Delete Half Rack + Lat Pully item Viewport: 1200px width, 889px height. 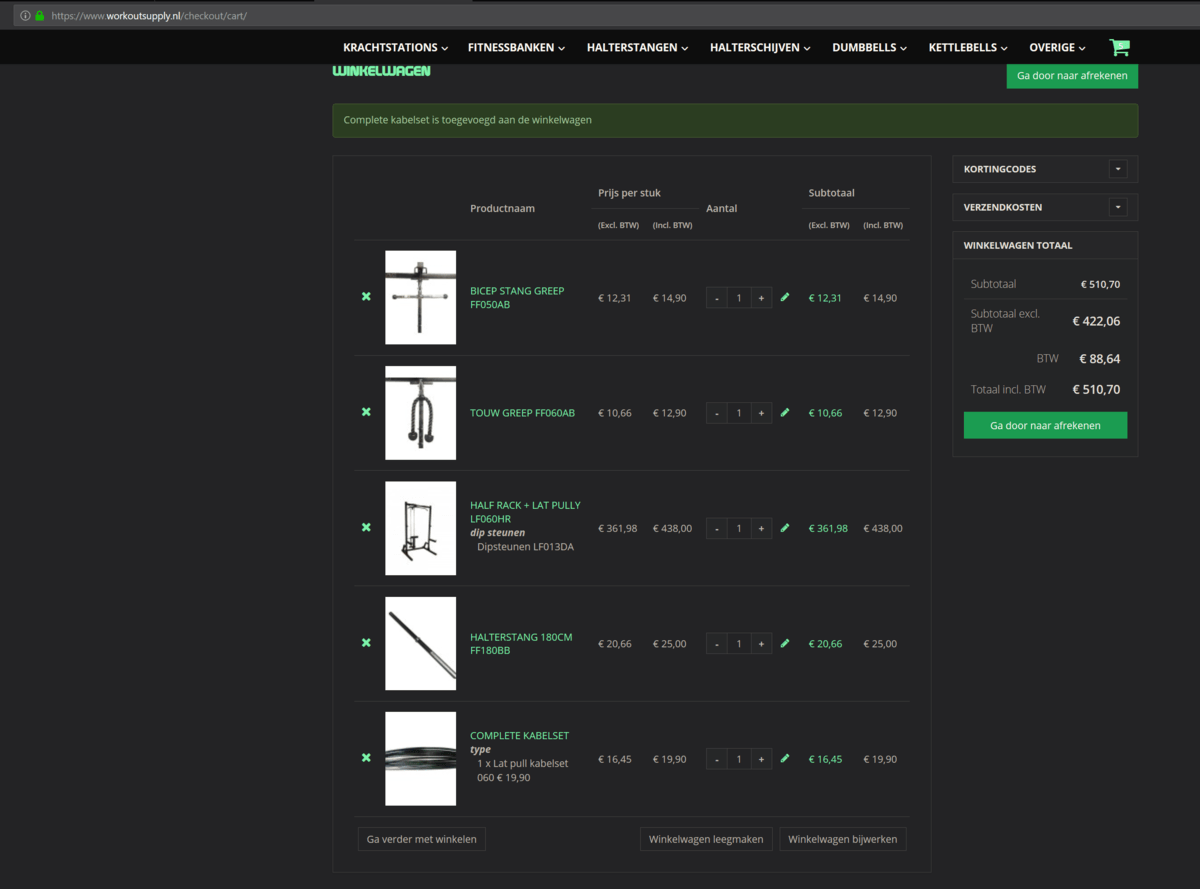366,527
